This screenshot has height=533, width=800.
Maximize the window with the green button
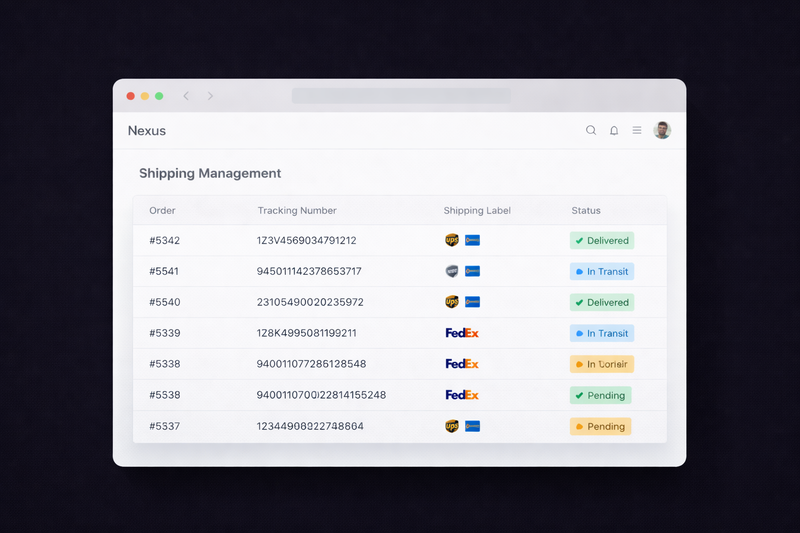coord(159,96)
